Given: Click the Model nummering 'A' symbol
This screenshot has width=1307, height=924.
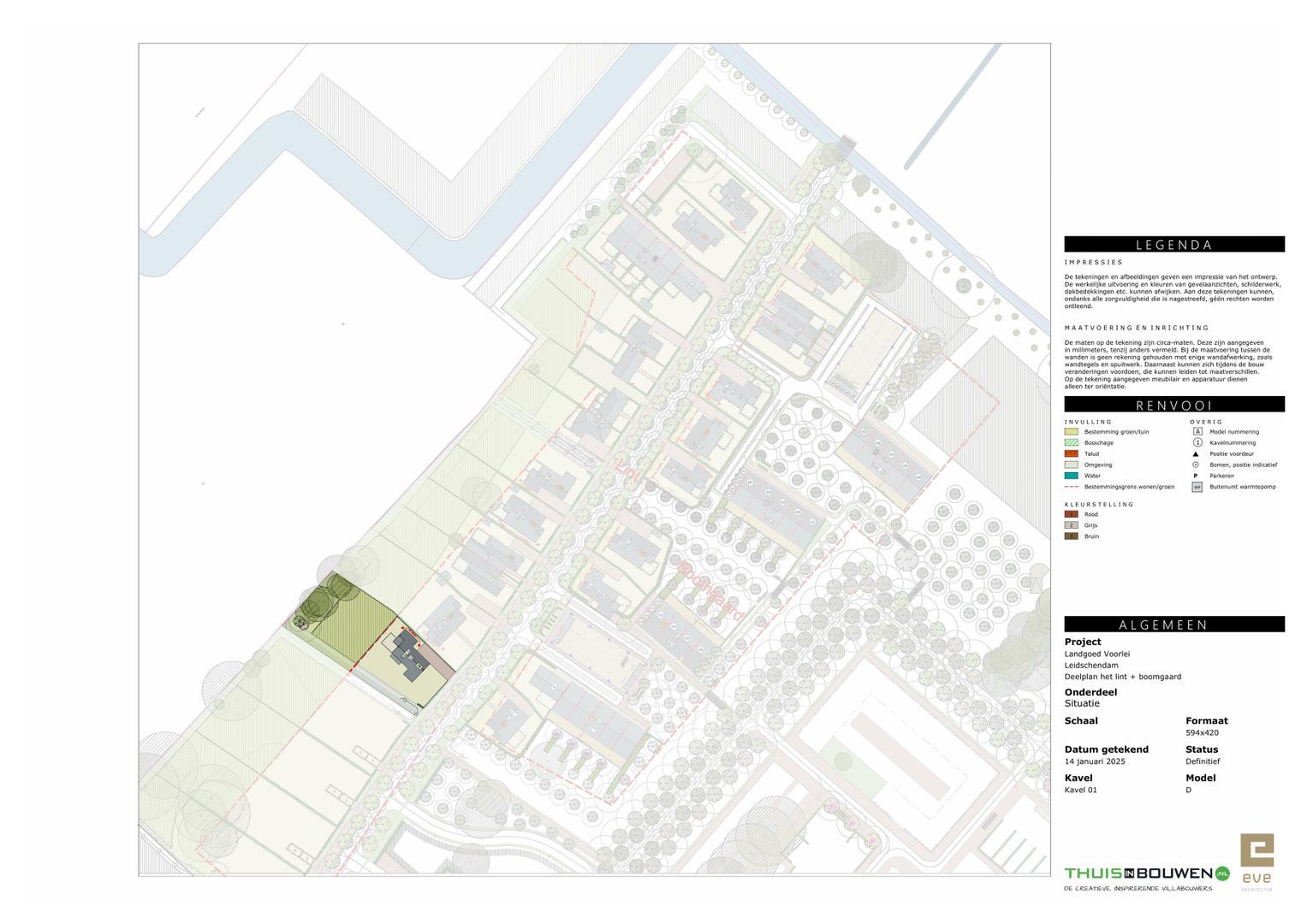Looking at the screenshot, I should coord(1197,431).
